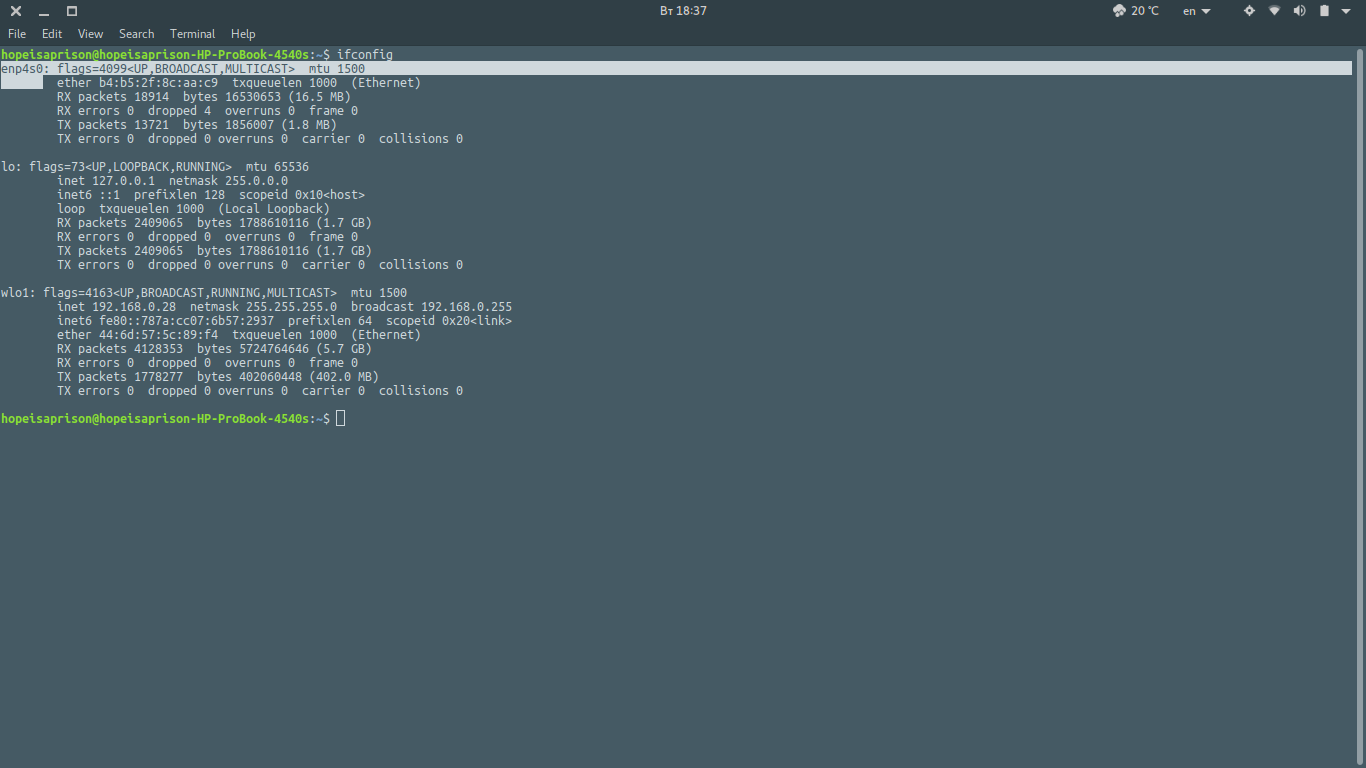Click 'RX packets 4128353' line

click(214, 348)
